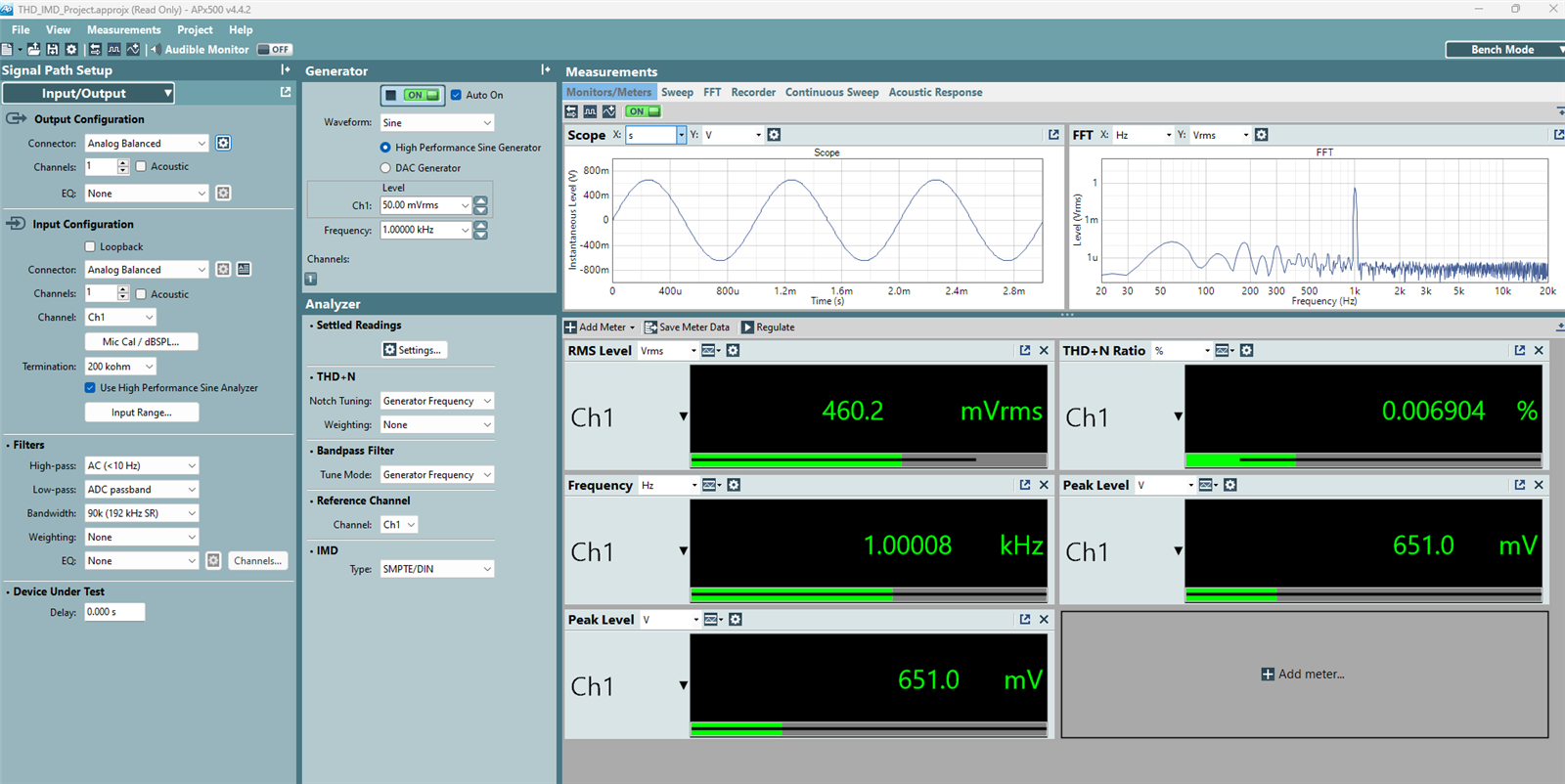Uncheck Use High Performance Sine Analyzer
Image resolution: width=1565 pixels, height=784 pixels.
pos(90,388)
